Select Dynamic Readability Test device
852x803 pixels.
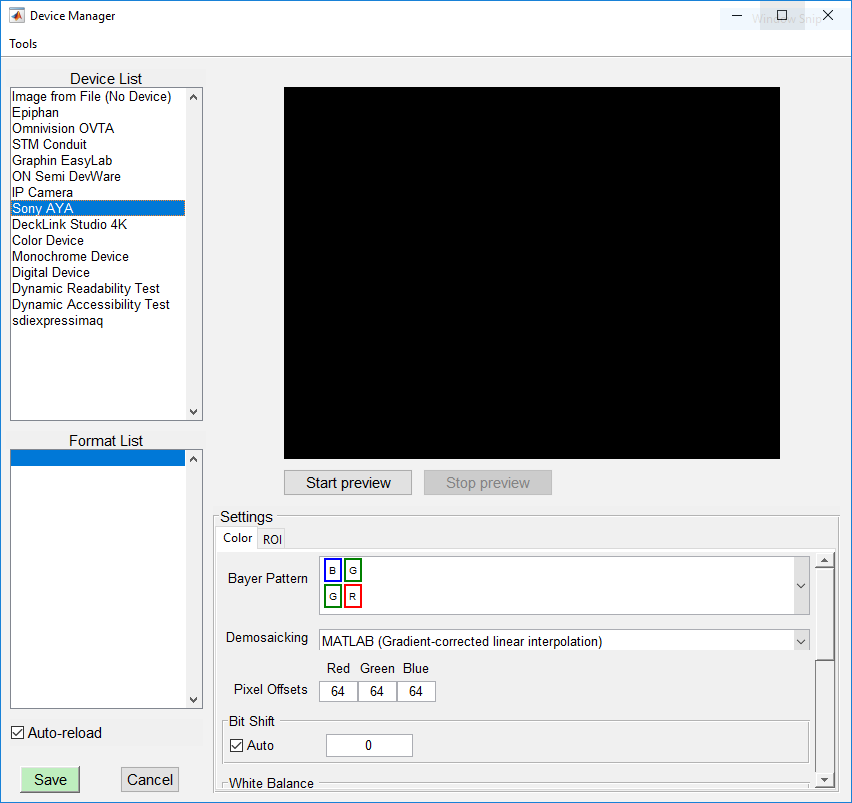tap(98, 288)
